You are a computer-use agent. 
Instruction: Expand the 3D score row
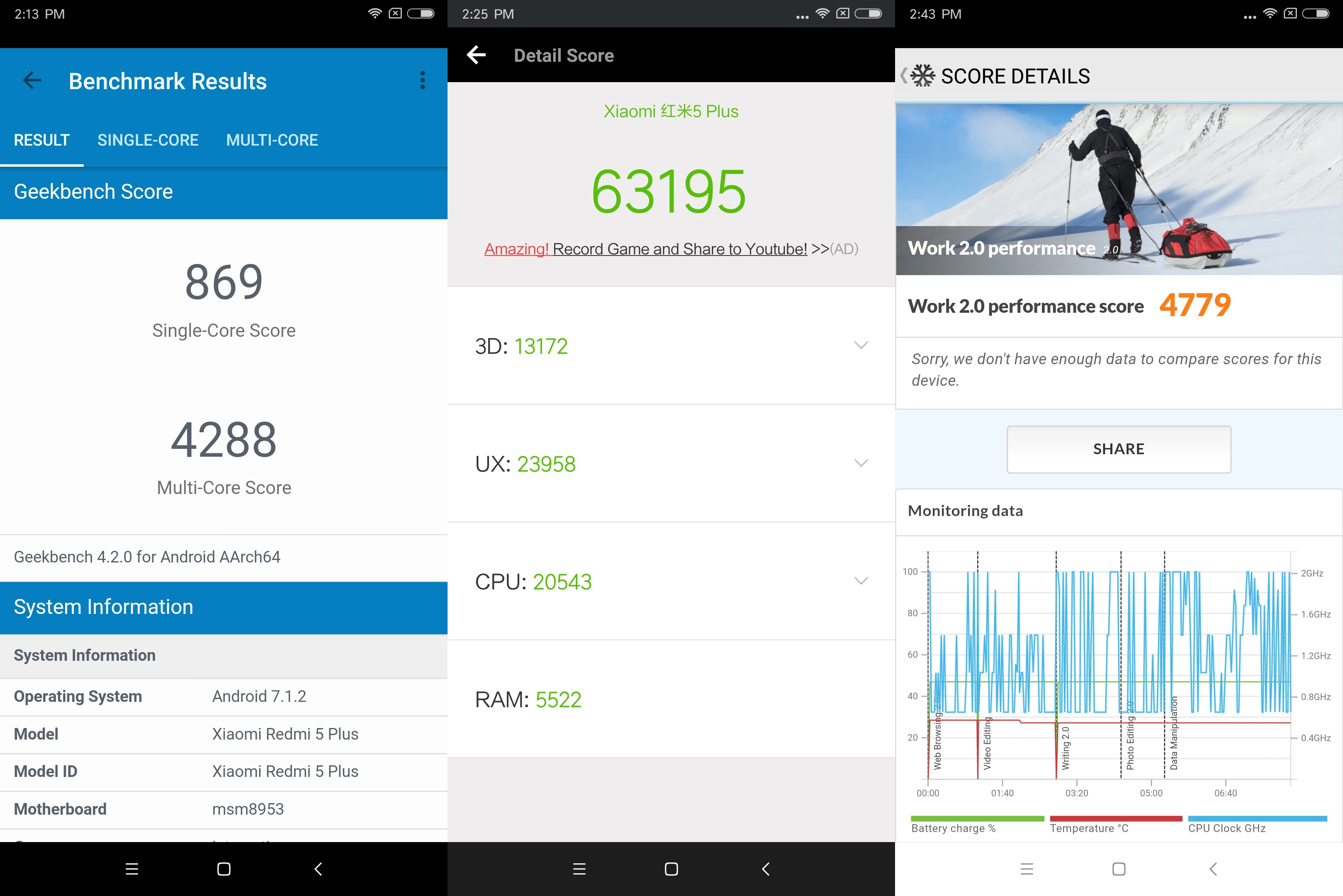pos(671,346)
